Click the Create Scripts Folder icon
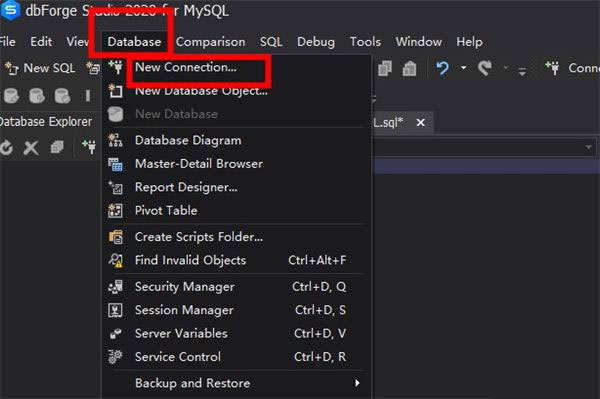This screenshot has height=399, width=600. click(115, 237)
